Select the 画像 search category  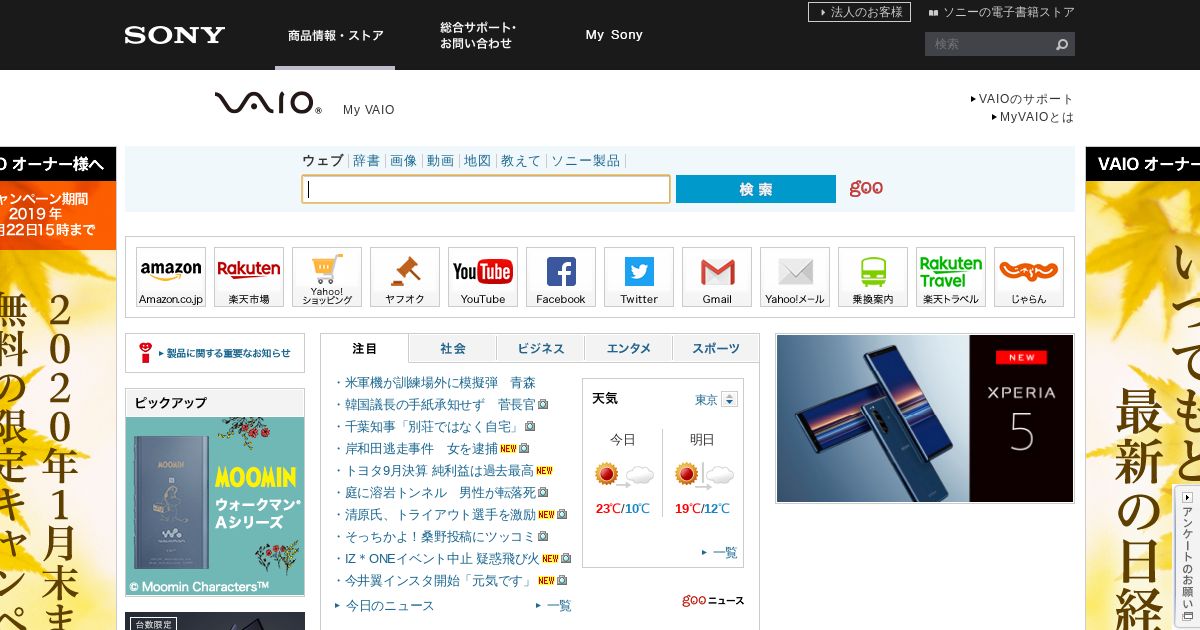403,160
